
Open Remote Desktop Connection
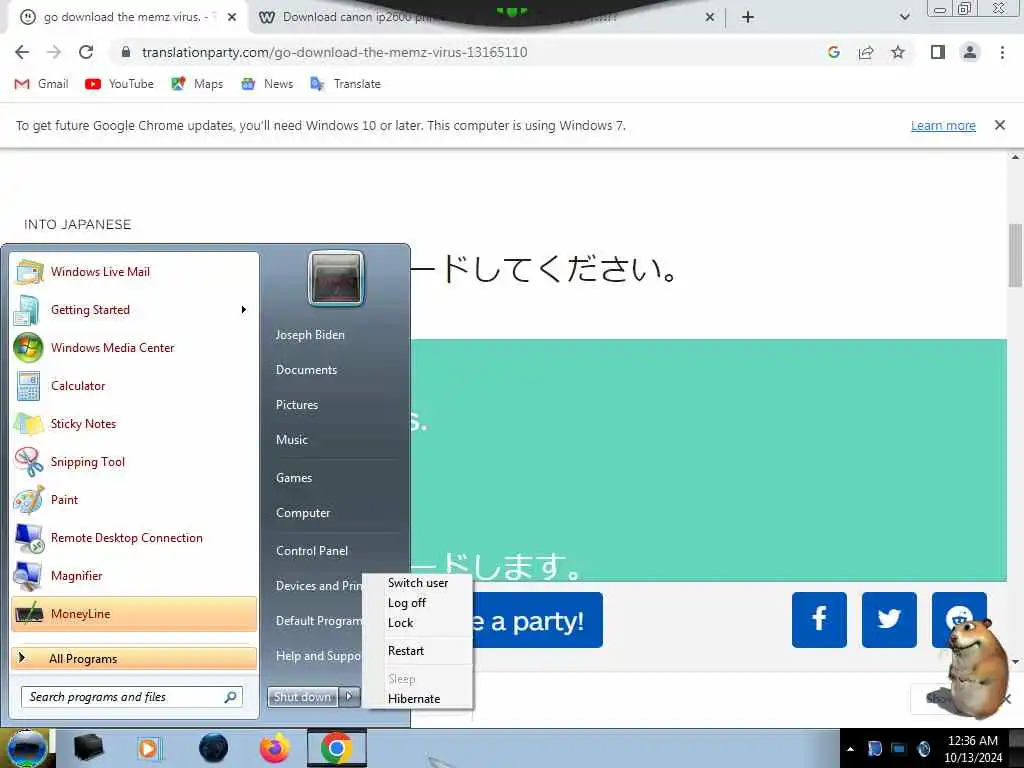pos(134,537)
